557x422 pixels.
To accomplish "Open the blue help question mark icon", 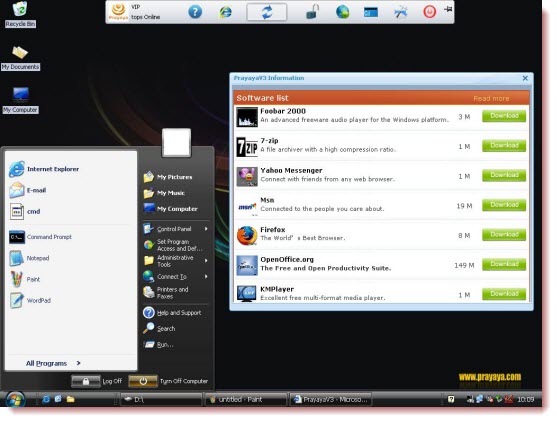I will 195,12.
